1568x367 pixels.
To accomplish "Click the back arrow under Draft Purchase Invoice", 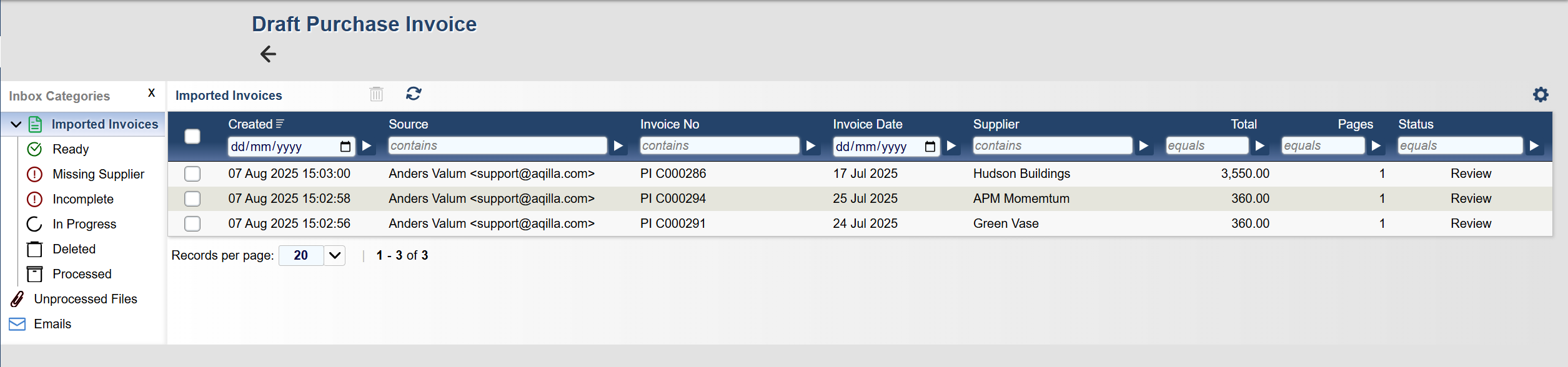I will tap(268, 54).
